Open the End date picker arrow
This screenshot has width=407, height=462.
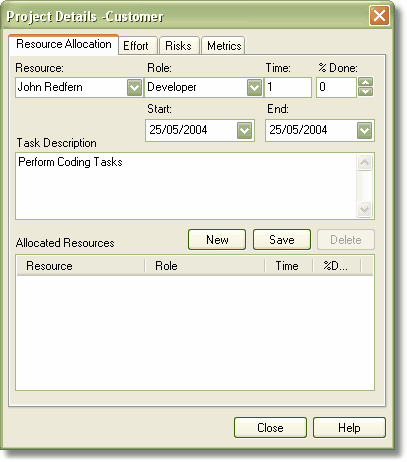[x=364, y=130]
